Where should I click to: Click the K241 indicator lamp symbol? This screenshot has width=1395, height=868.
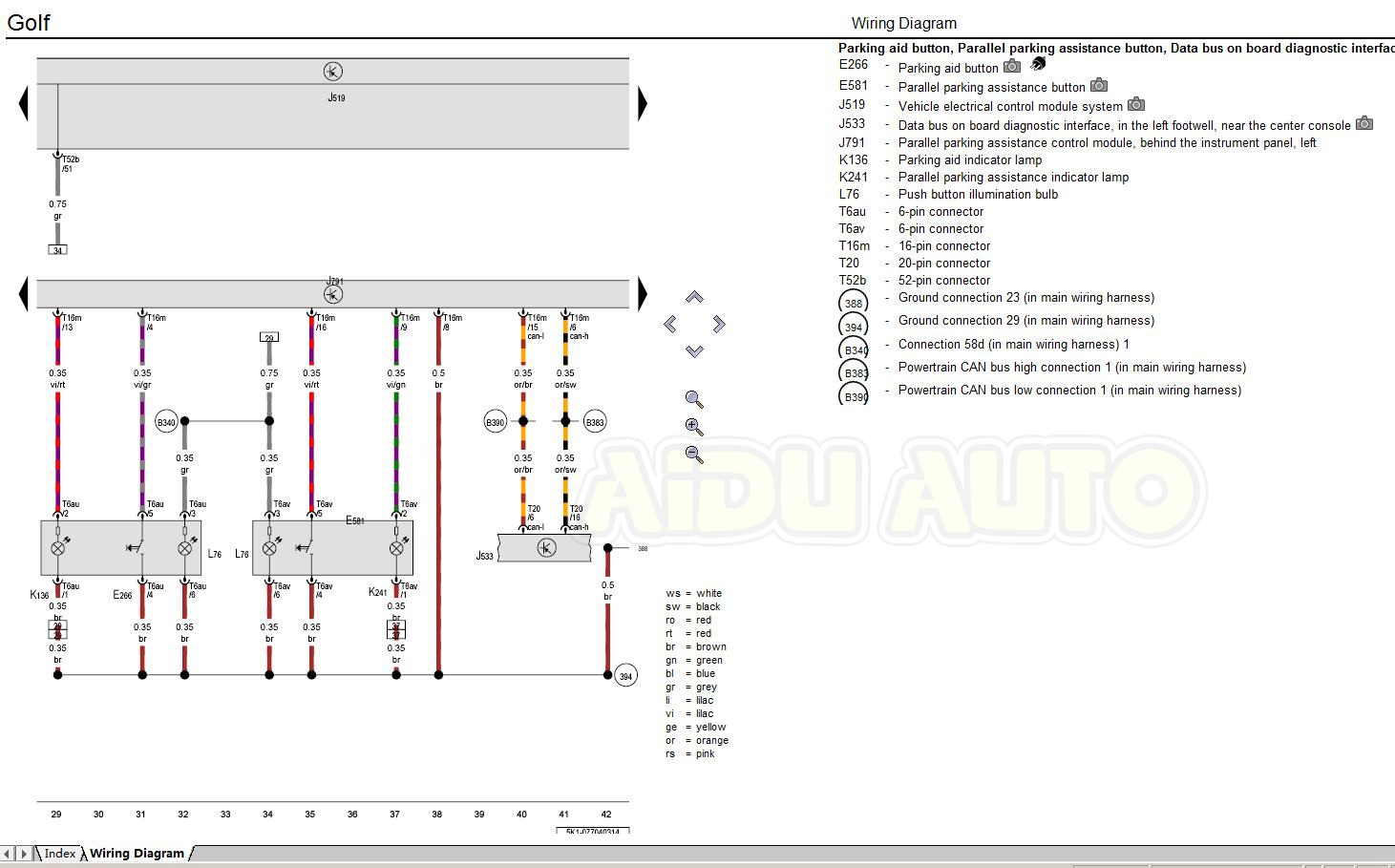tap(396, 548)
